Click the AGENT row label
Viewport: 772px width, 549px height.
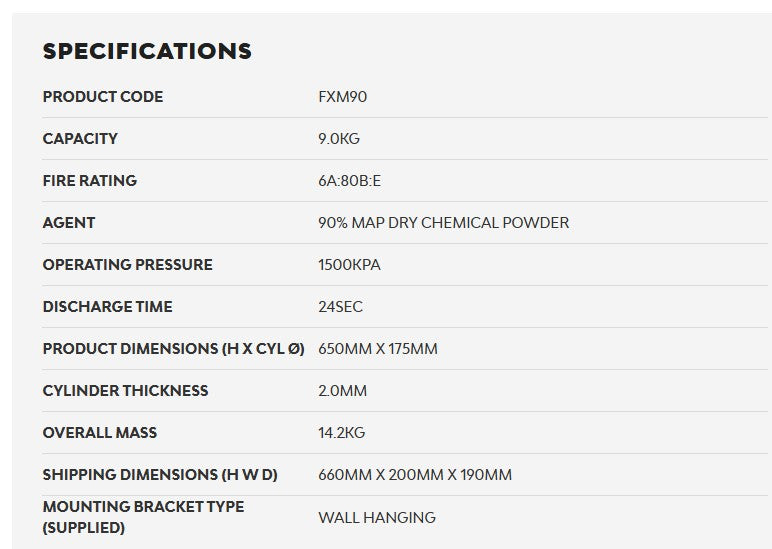(69, 223)
